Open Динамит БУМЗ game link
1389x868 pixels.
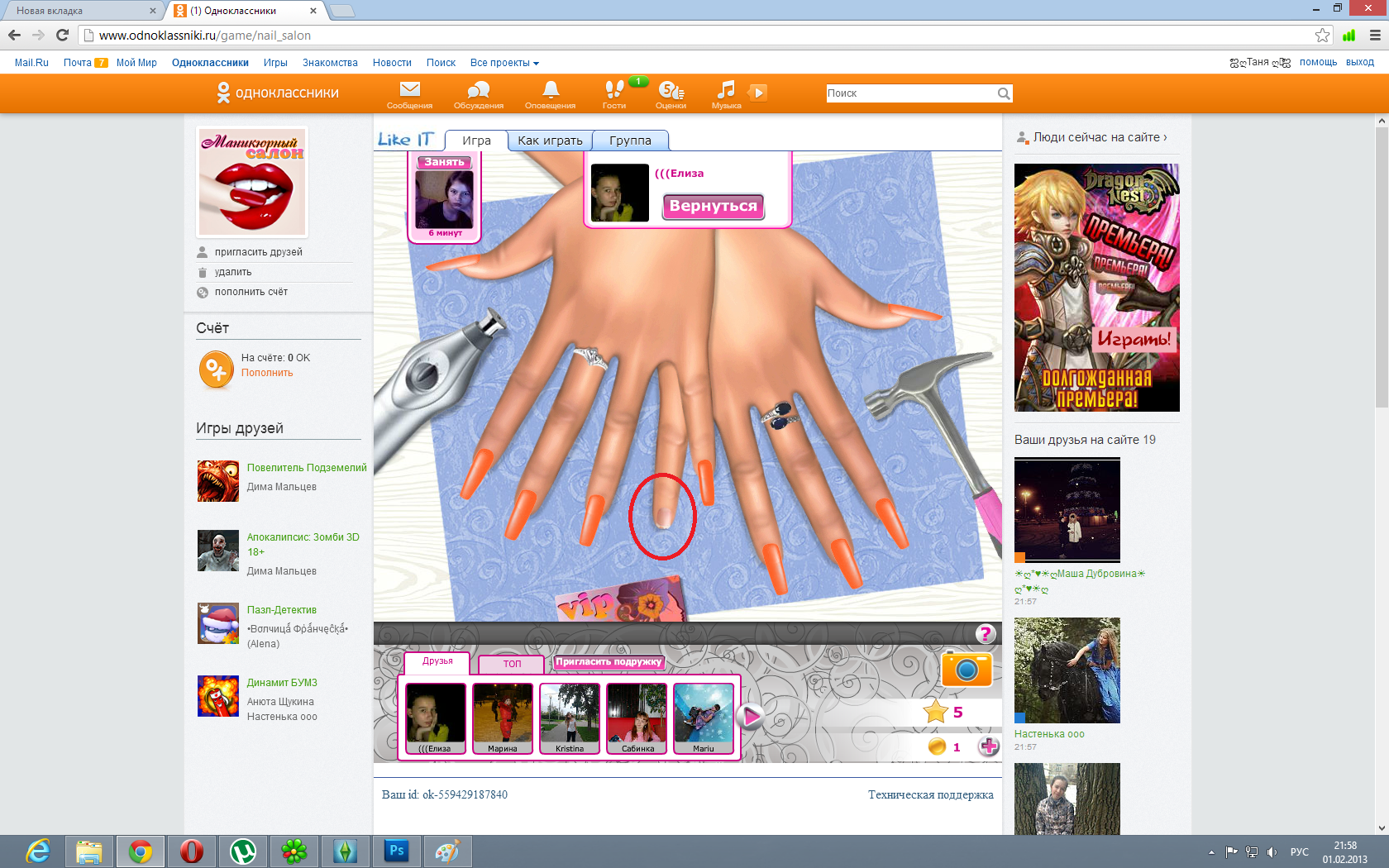coord(282,683)
